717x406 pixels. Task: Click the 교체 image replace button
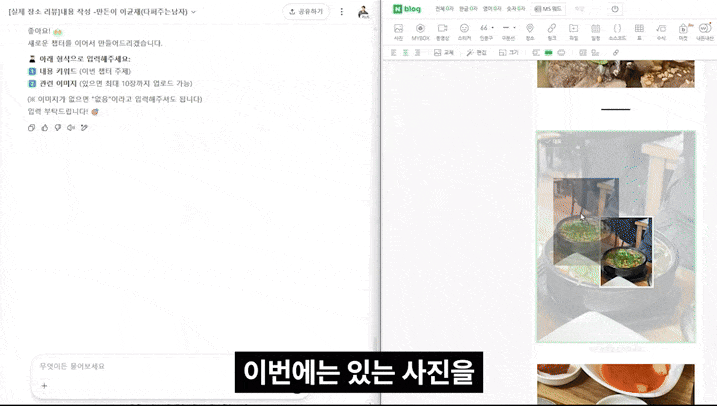[444, 52]
